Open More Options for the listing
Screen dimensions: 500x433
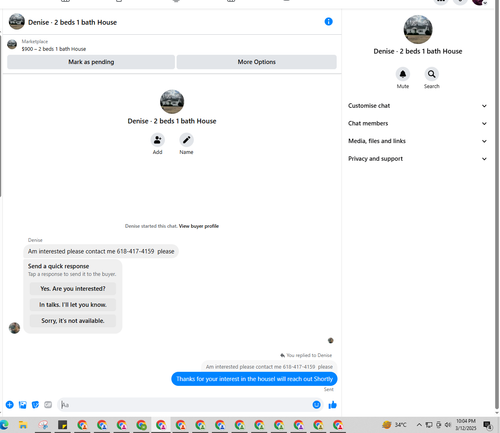[x=256, y=62]
